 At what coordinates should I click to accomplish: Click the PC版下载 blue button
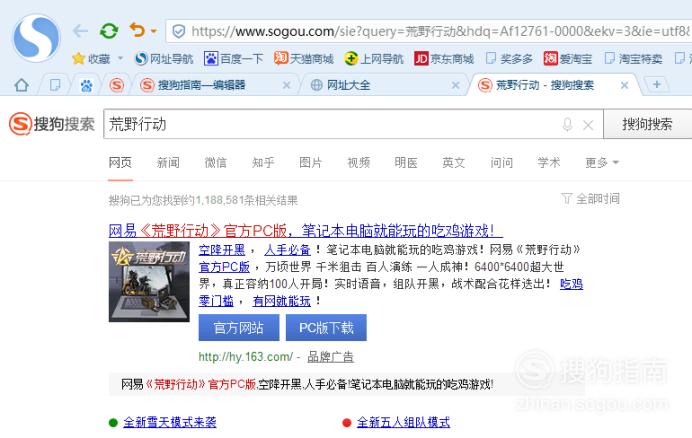(326, 328)
